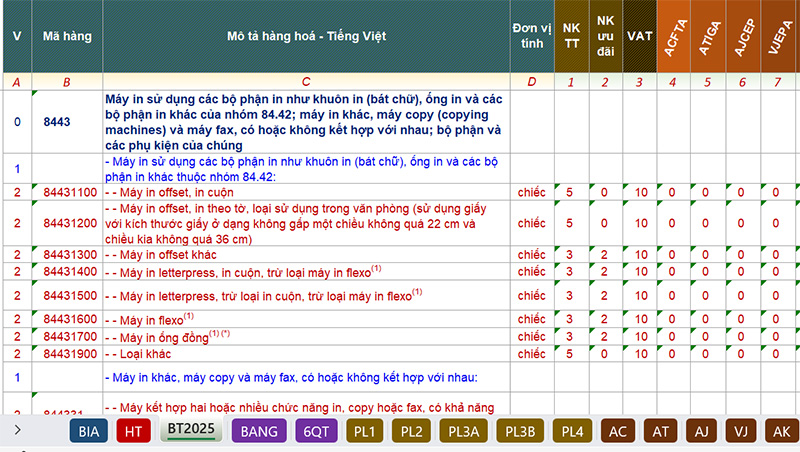Click the 'Mã hàng' column header
This screenshot has width=800, height=452.
pos(67,36)
